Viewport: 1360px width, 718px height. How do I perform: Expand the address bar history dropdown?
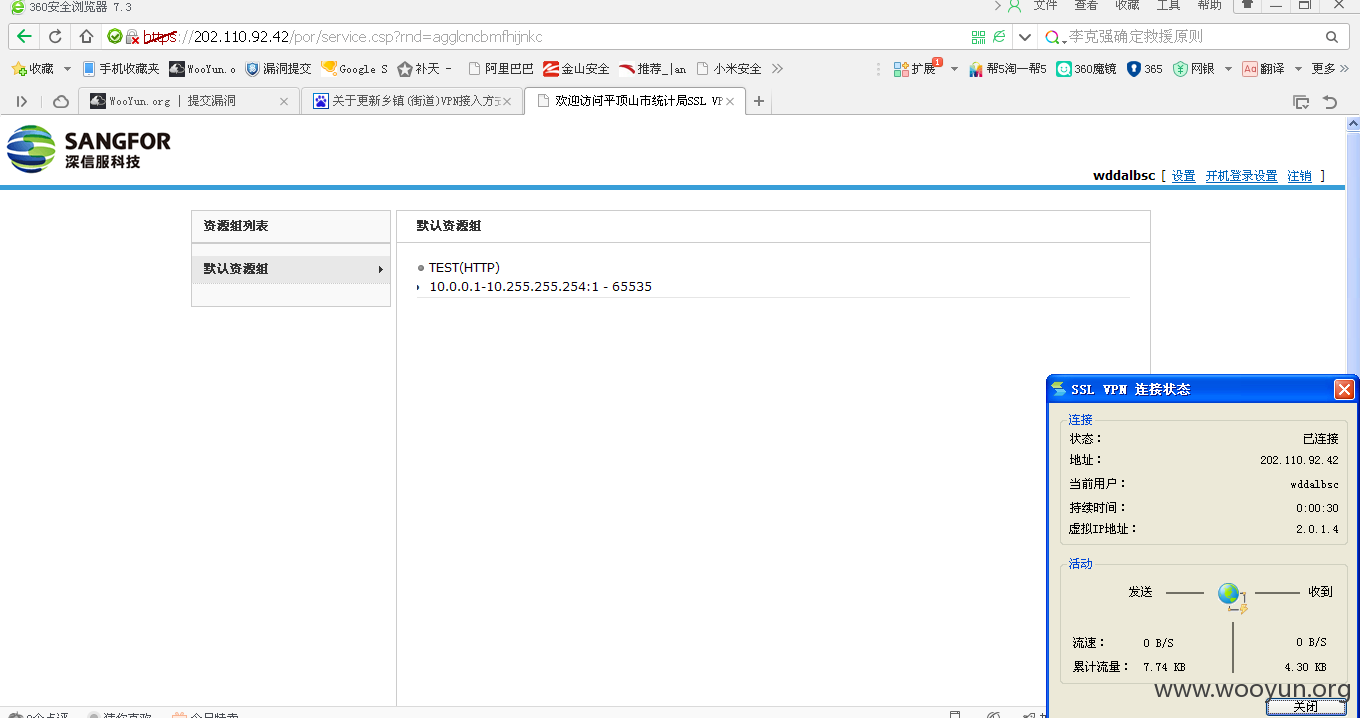click(x=1024, y=37)
